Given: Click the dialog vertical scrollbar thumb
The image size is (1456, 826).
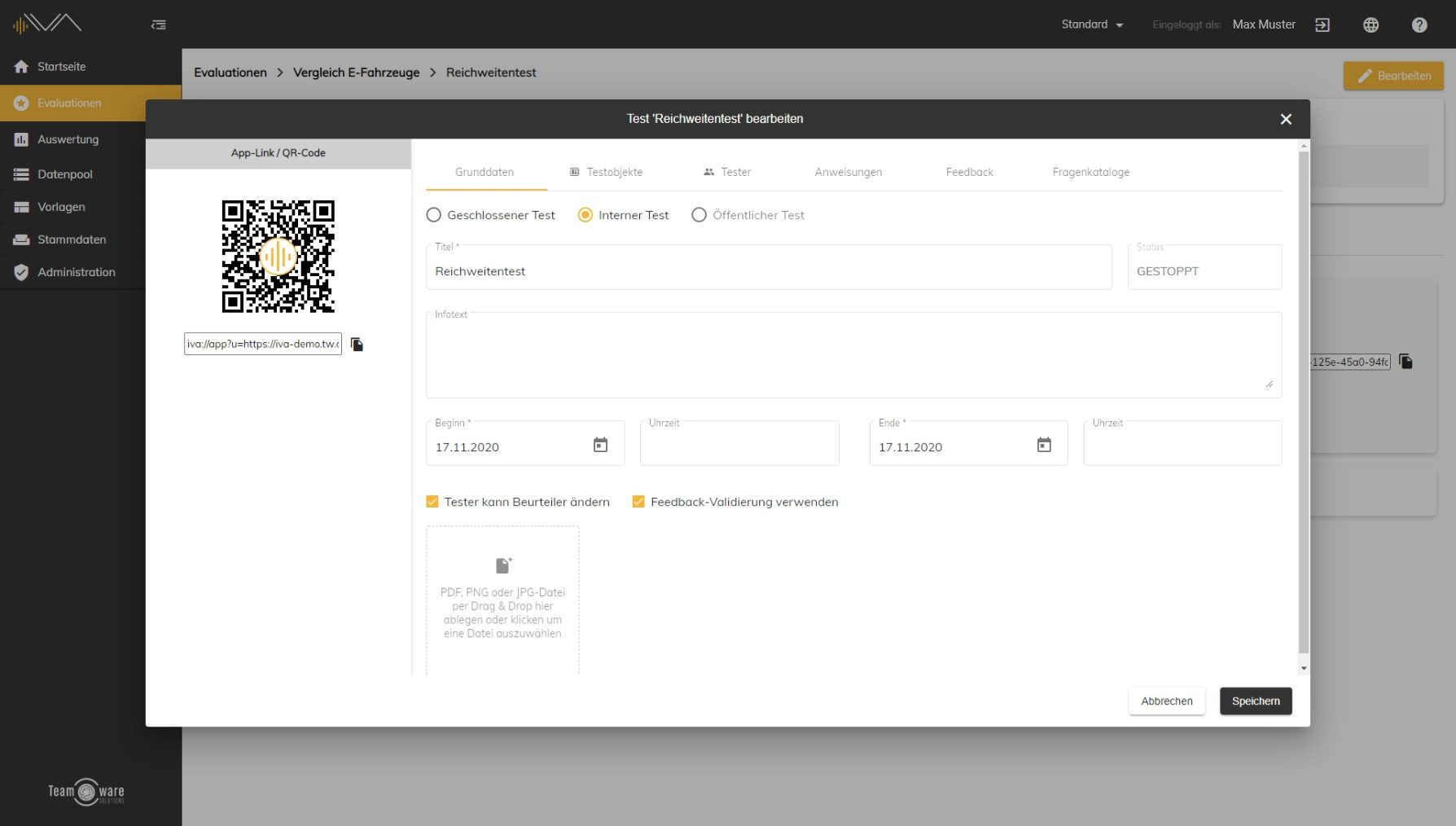Looking at the screenshot, I should tap(1304, 402).
